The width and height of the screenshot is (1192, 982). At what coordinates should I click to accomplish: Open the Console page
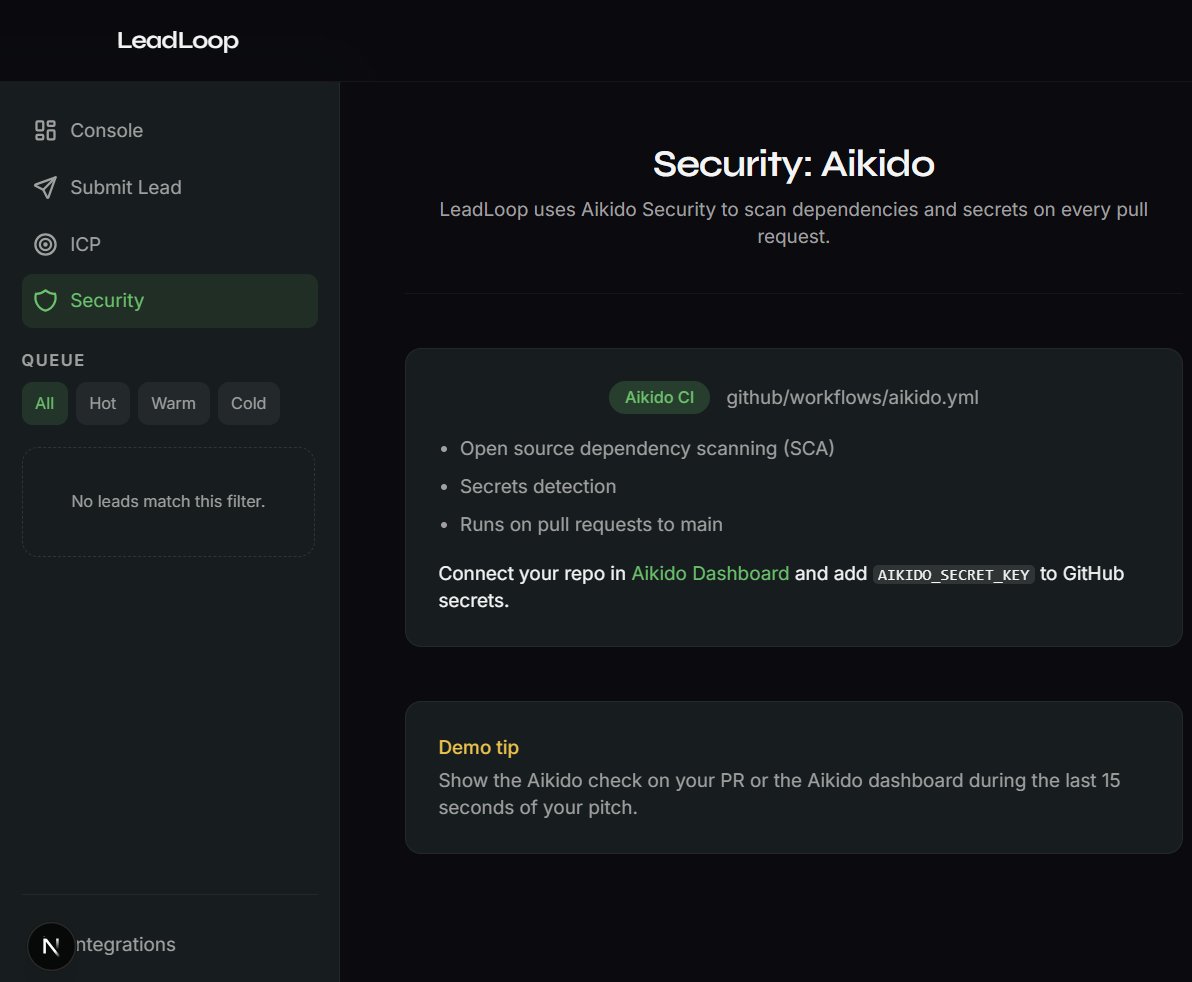tap(170, 131)
